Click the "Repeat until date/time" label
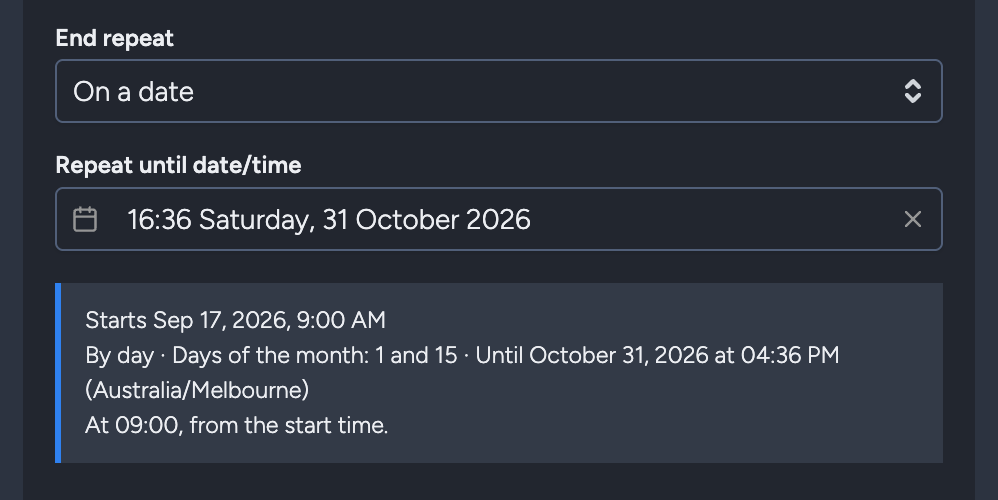 tap(178, 165)
